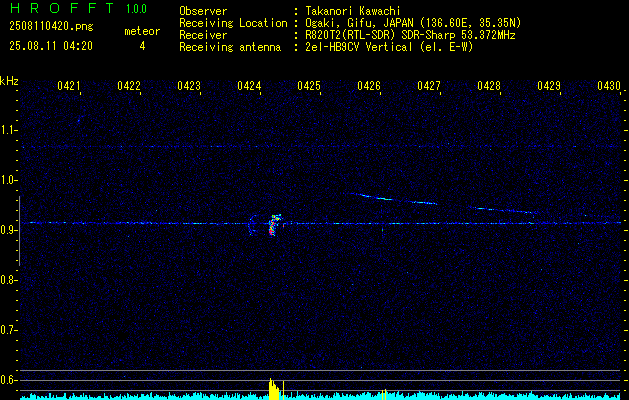Click the 0425 time axis label
The image size is (629, 400).
[309, 85]
